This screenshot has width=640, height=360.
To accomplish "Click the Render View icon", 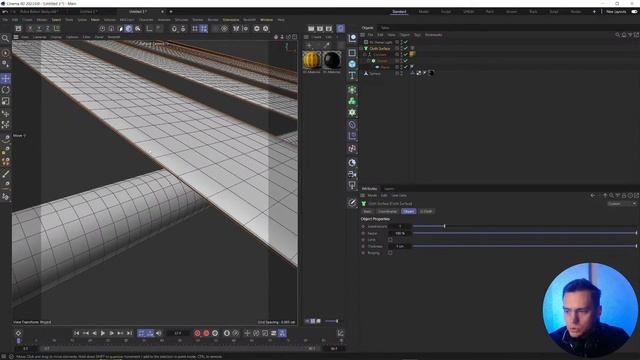I will (311, 29).
